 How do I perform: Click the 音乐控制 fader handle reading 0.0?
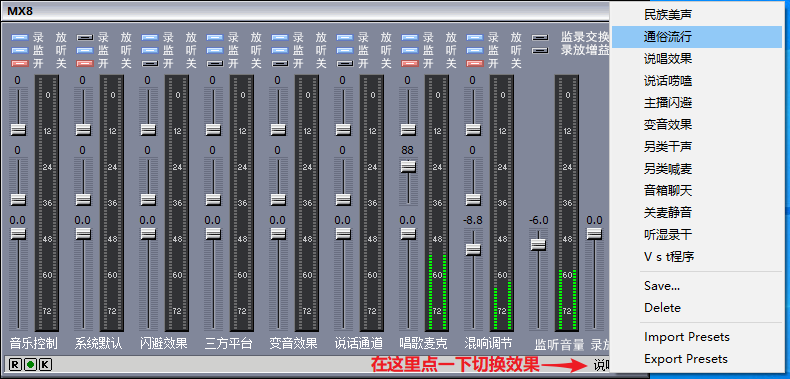tap(19, 234)
